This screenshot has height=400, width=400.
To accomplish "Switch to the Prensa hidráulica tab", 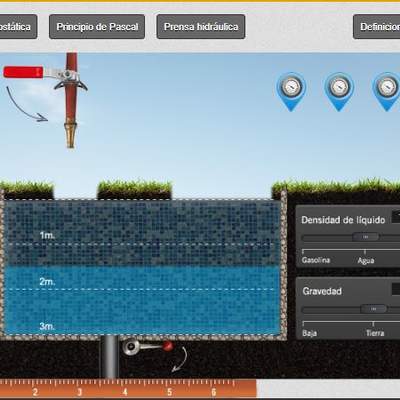I will (x=201, y=27).
